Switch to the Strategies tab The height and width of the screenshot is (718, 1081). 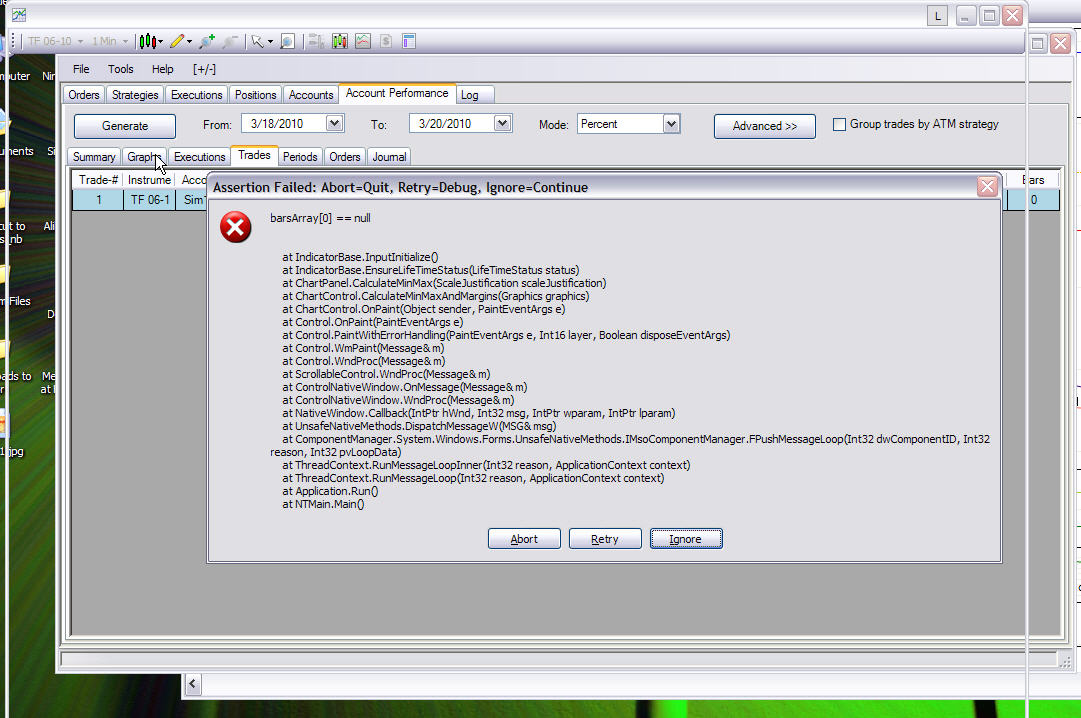click(x=135, y=94)
